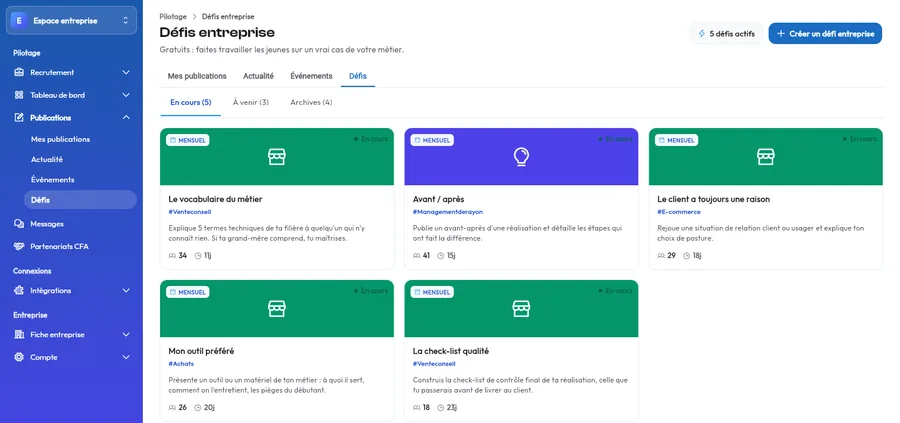
Task: Open the Mon outil préféré challenge card
Action: pos(277,351)
